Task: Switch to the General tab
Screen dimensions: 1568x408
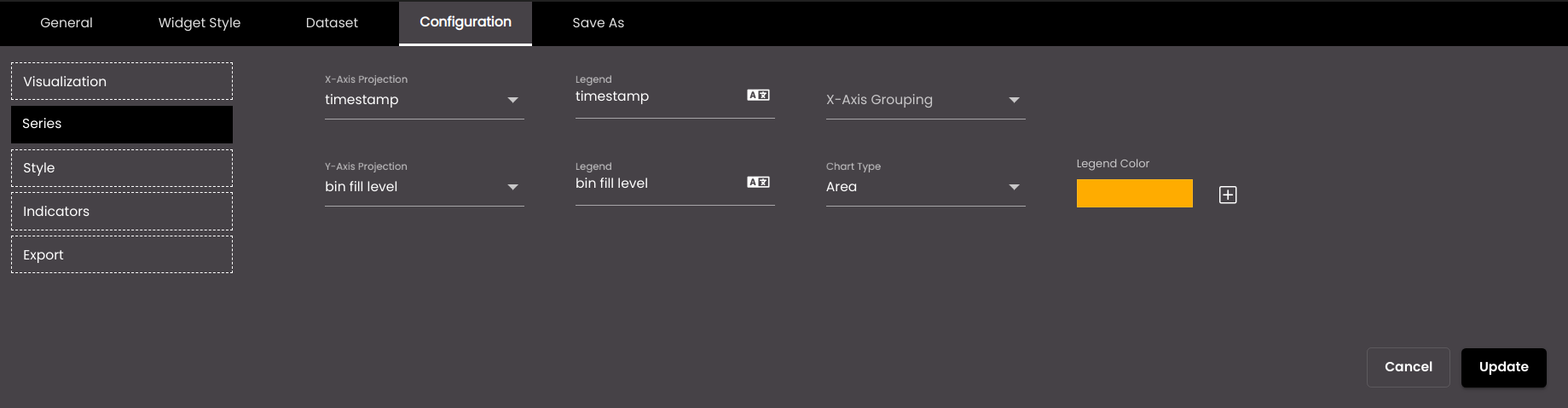Action: coord(67,23)
